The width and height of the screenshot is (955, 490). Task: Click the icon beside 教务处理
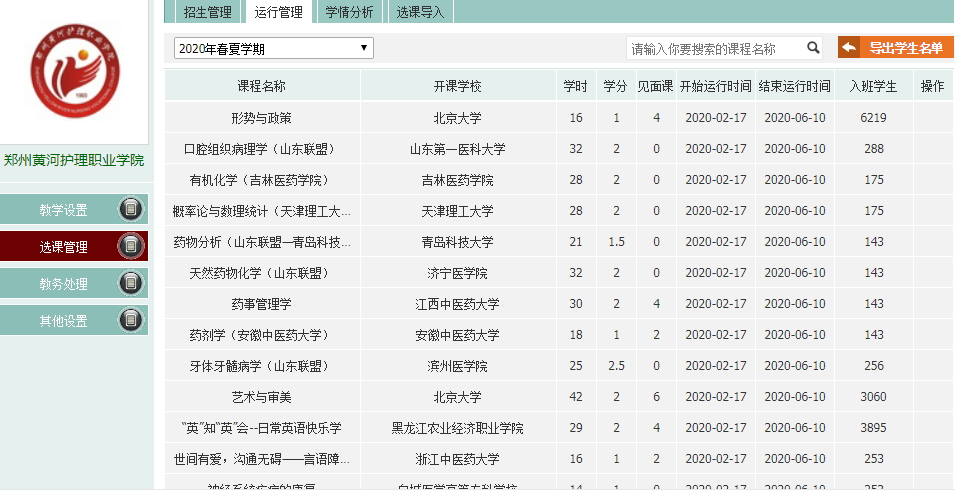click(129, 283)
